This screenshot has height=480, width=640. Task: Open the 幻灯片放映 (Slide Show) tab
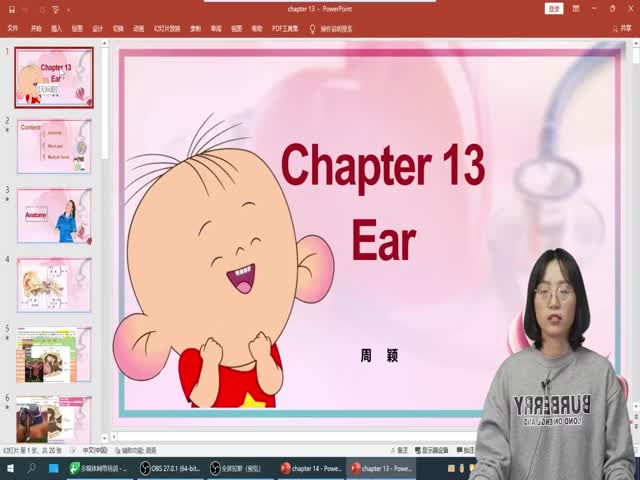(x=167, y=29)
